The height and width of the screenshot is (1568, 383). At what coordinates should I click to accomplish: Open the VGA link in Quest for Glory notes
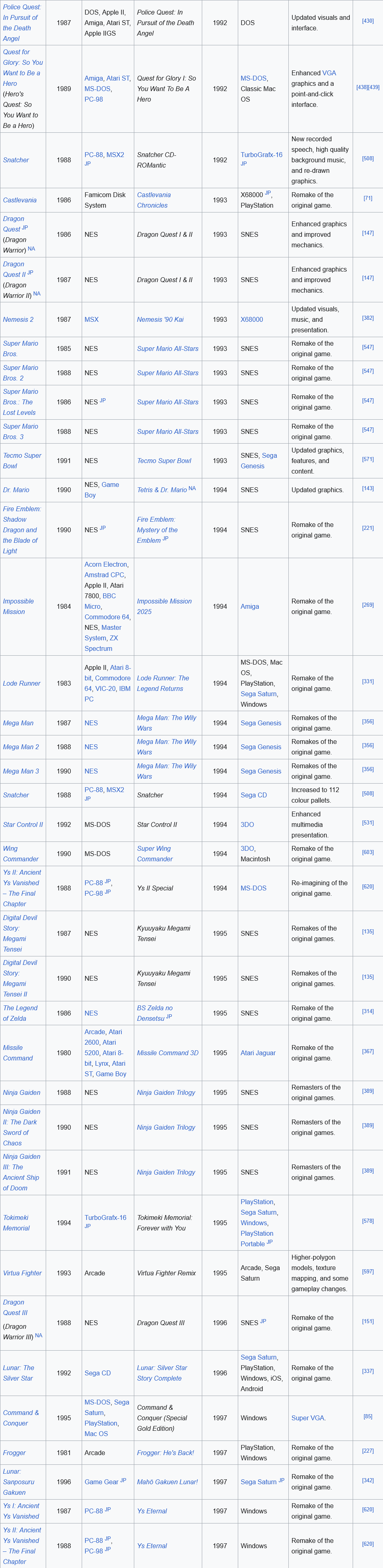(329, 73)
